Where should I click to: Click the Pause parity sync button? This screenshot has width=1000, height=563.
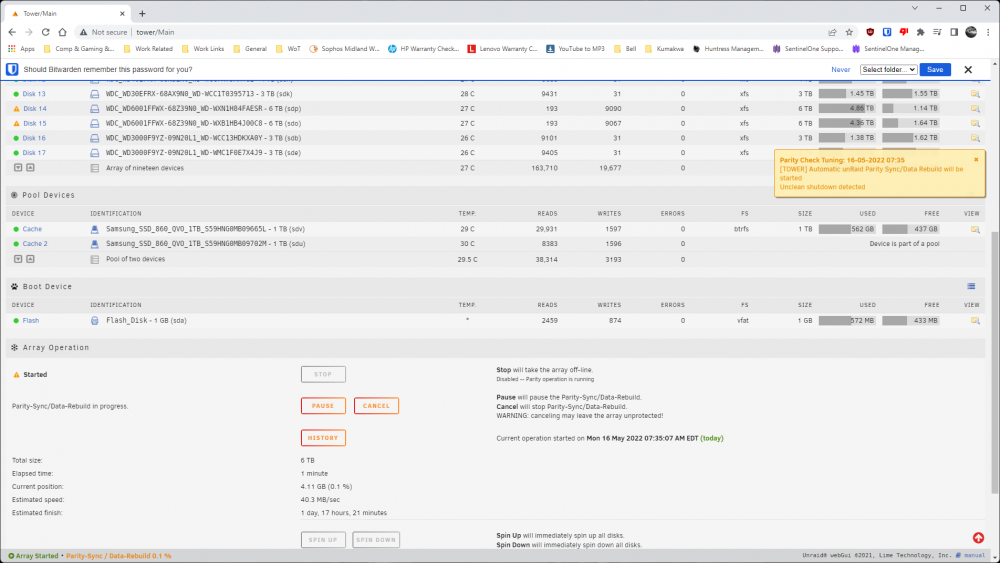[x=323, y=406]
